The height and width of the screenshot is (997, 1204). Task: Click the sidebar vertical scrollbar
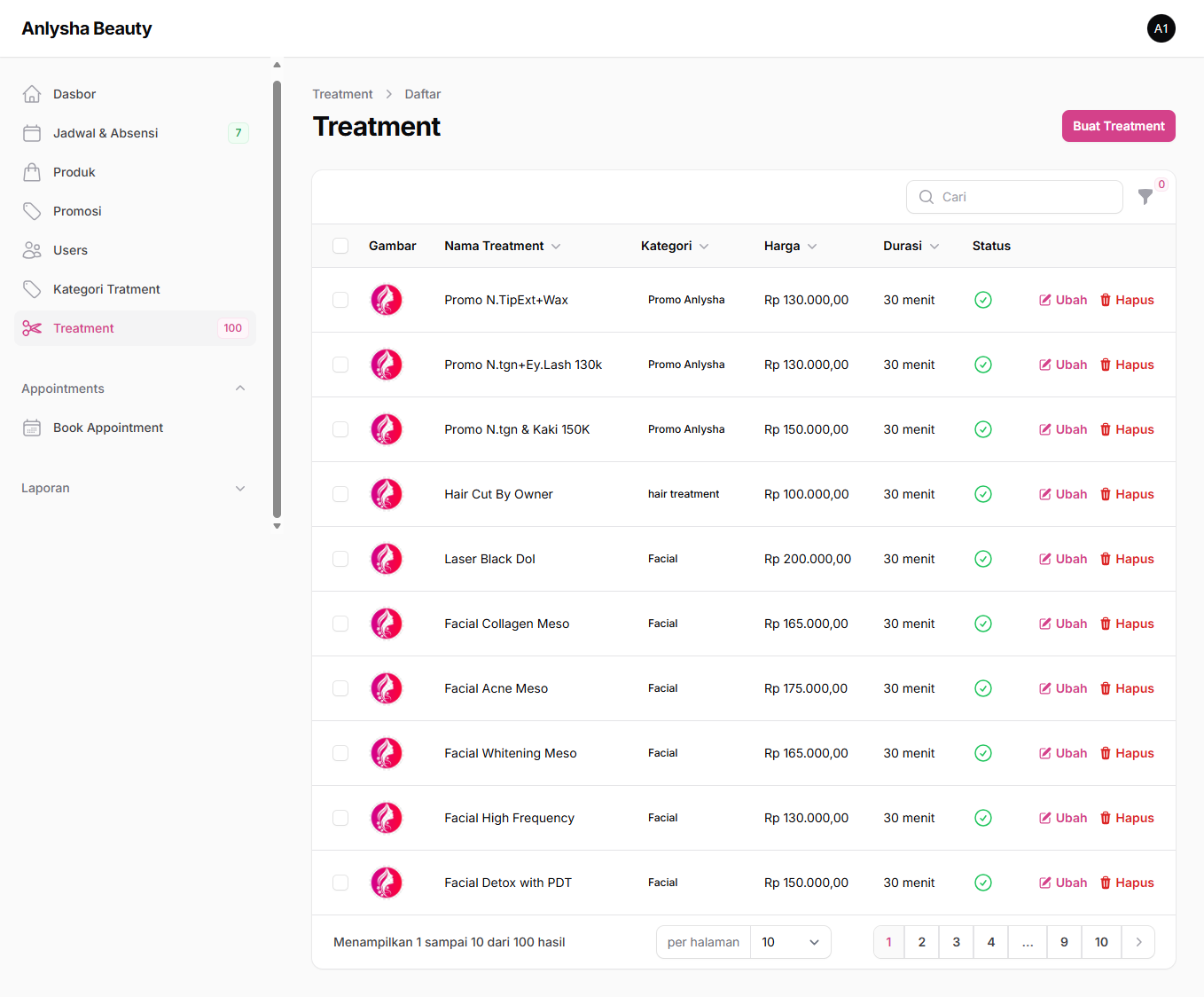point(277,299)
